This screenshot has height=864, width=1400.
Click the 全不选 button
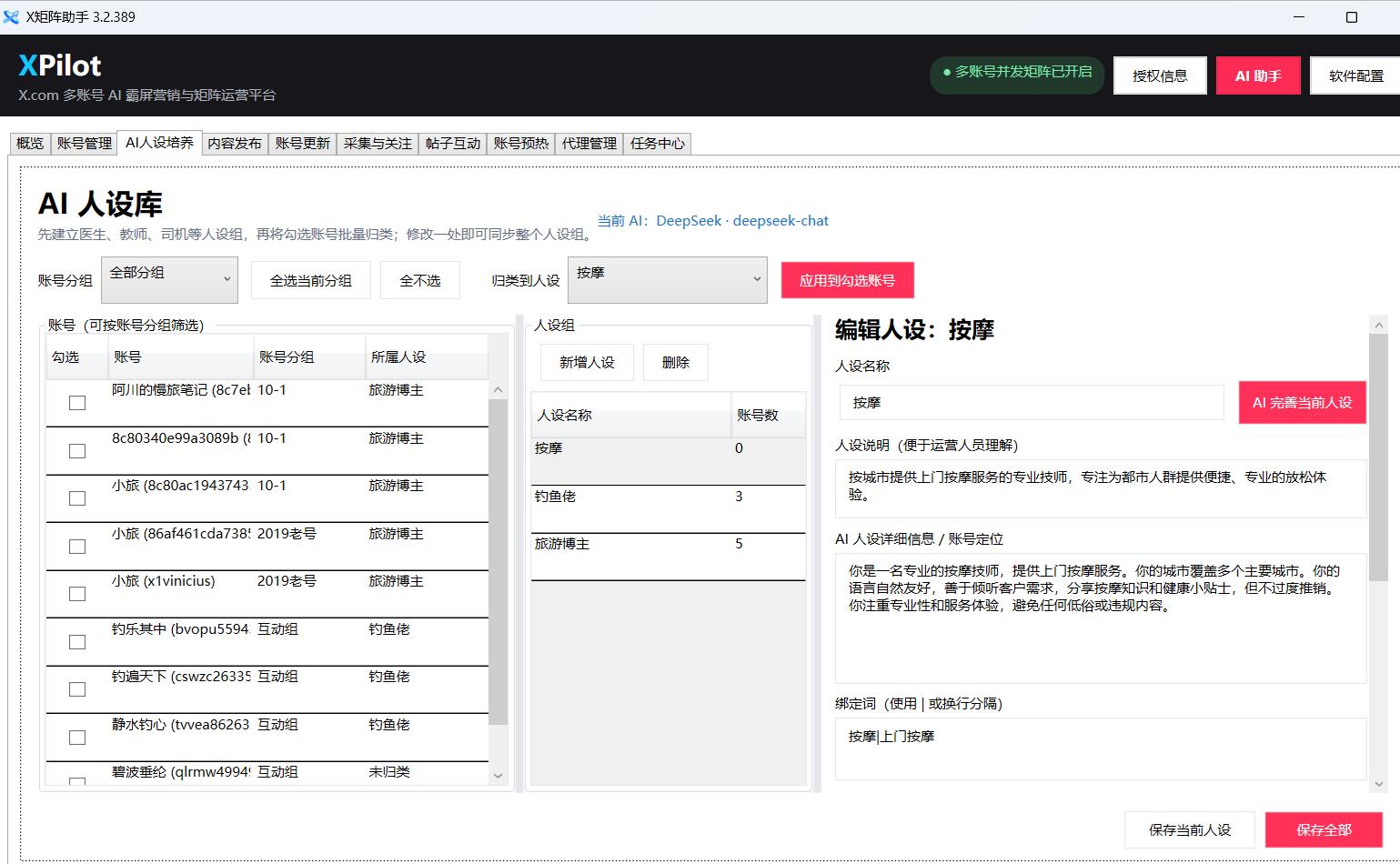[x=420, y=280]
